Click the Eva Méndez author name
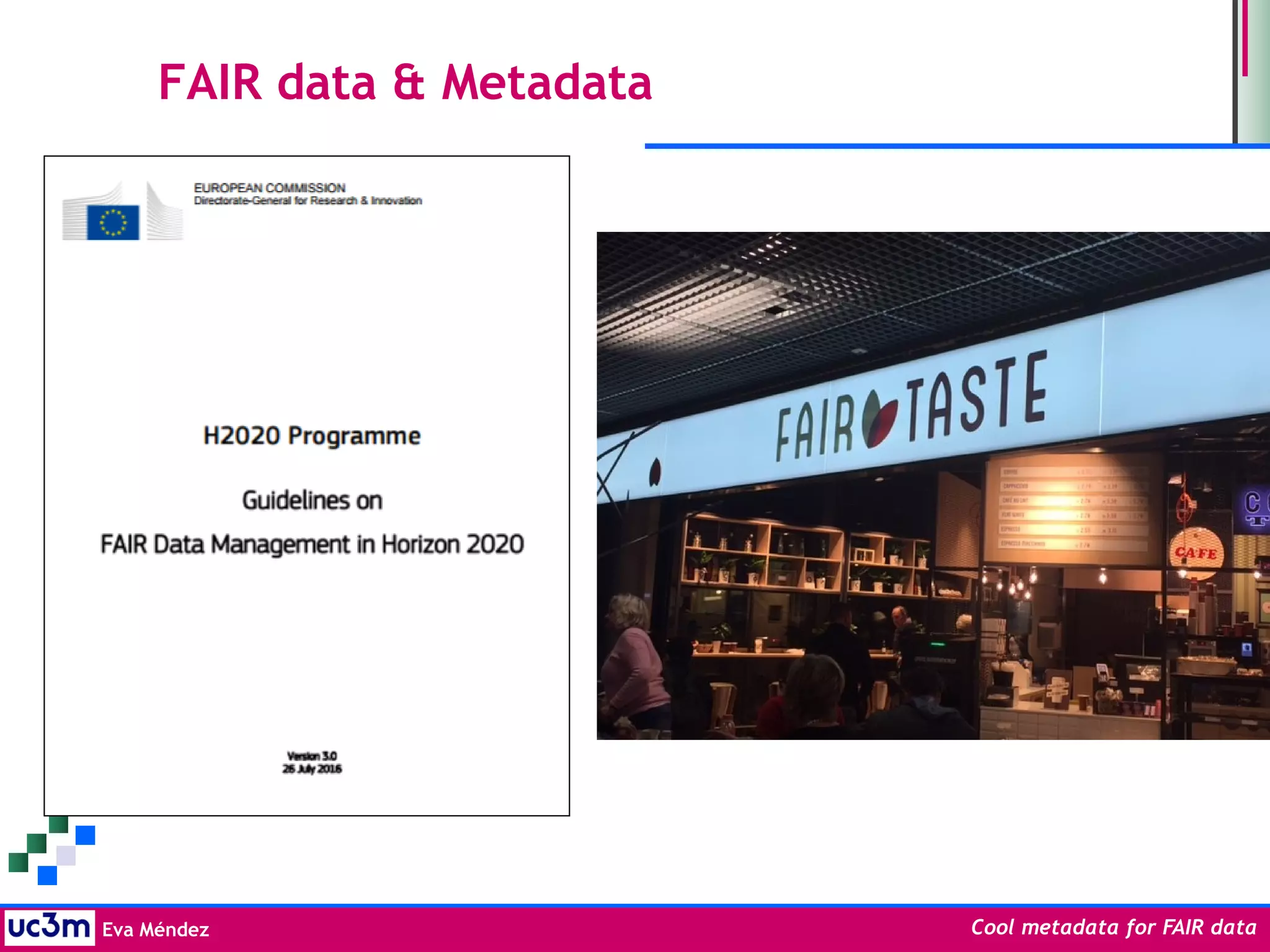Image resolution: width=1270 pixels, height=952 pixels. click(x=156, y=929)
